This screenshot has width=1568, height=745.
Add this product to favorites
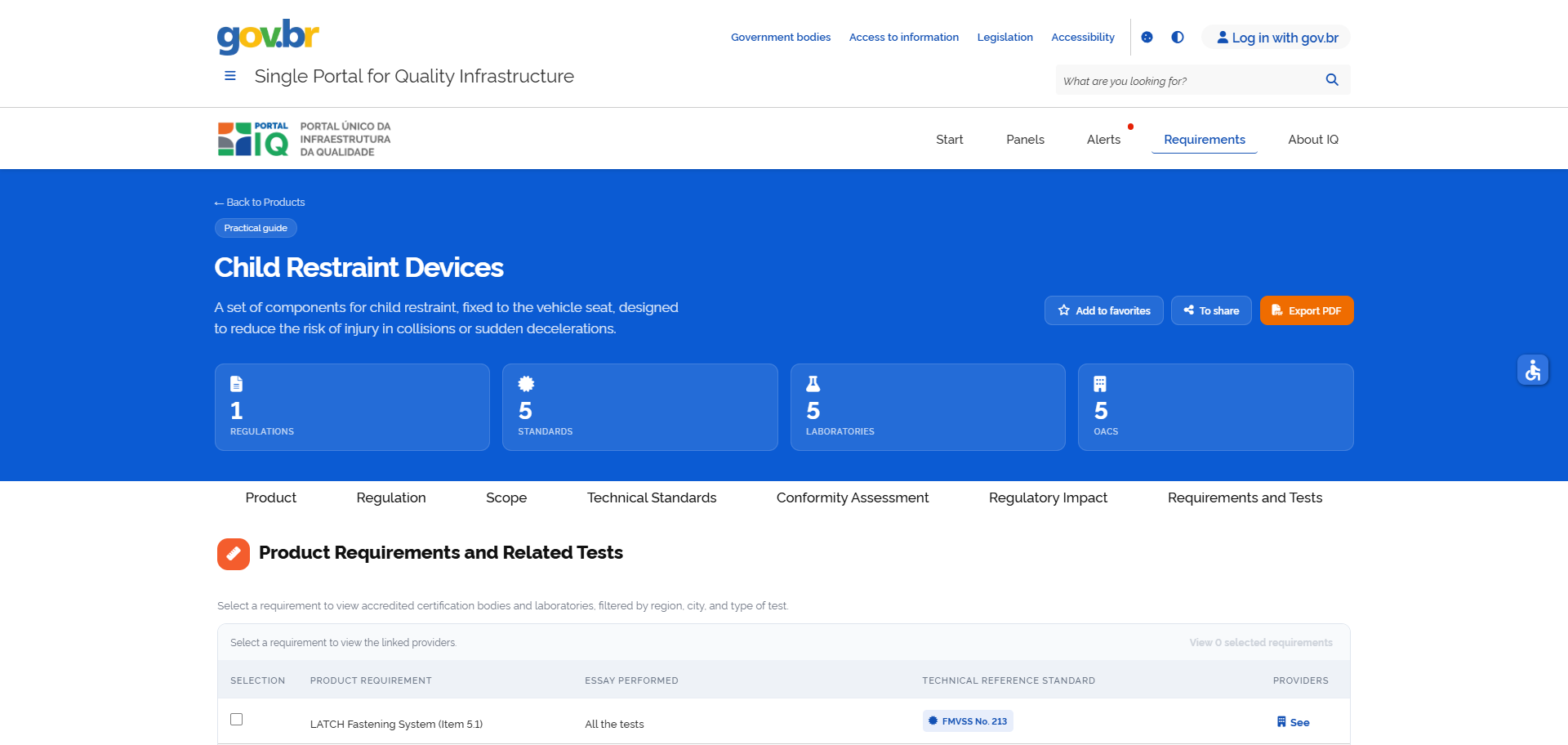[1104, 310]
